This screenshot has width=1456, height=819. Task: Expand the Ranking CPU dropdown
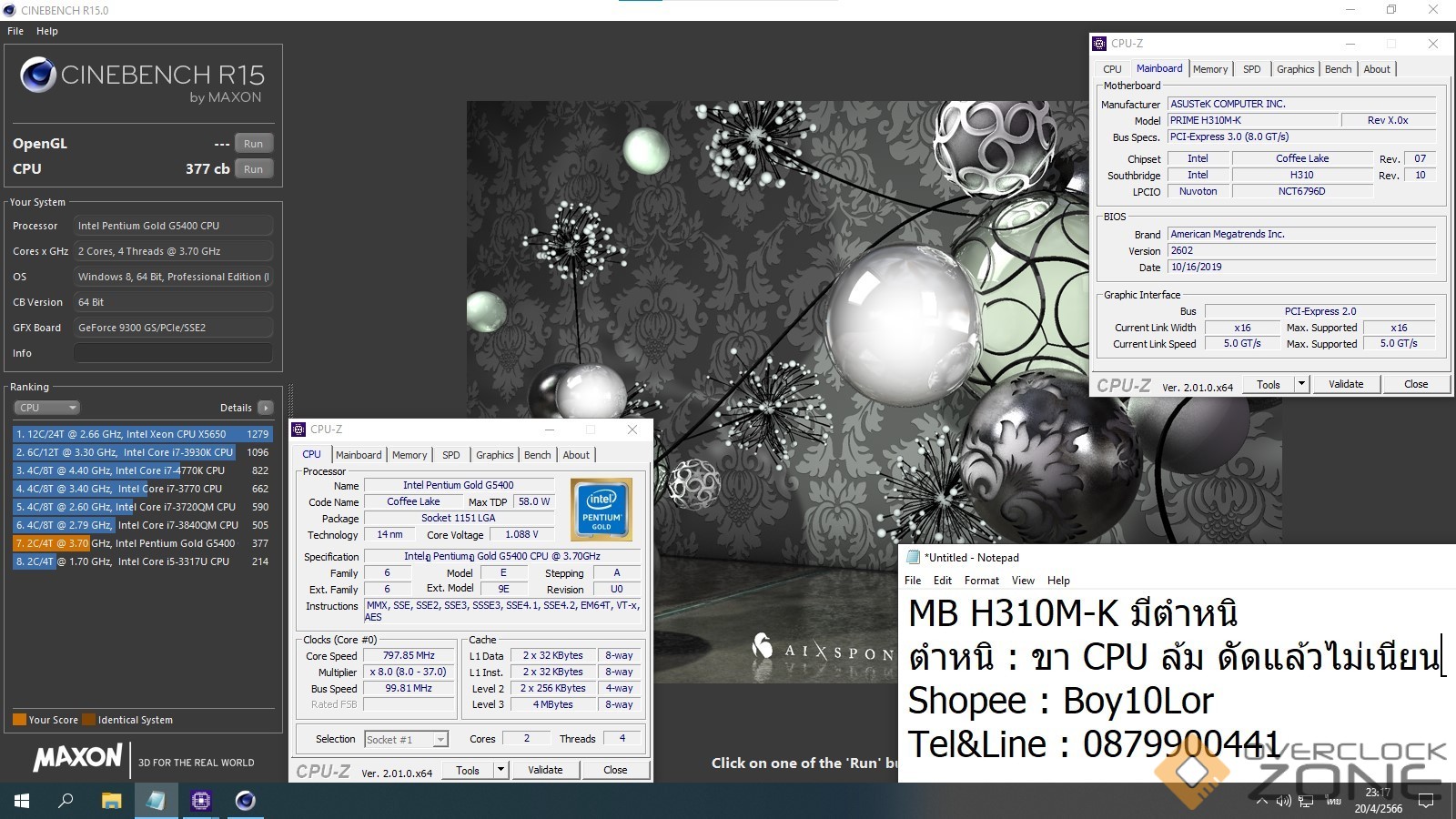47,408
